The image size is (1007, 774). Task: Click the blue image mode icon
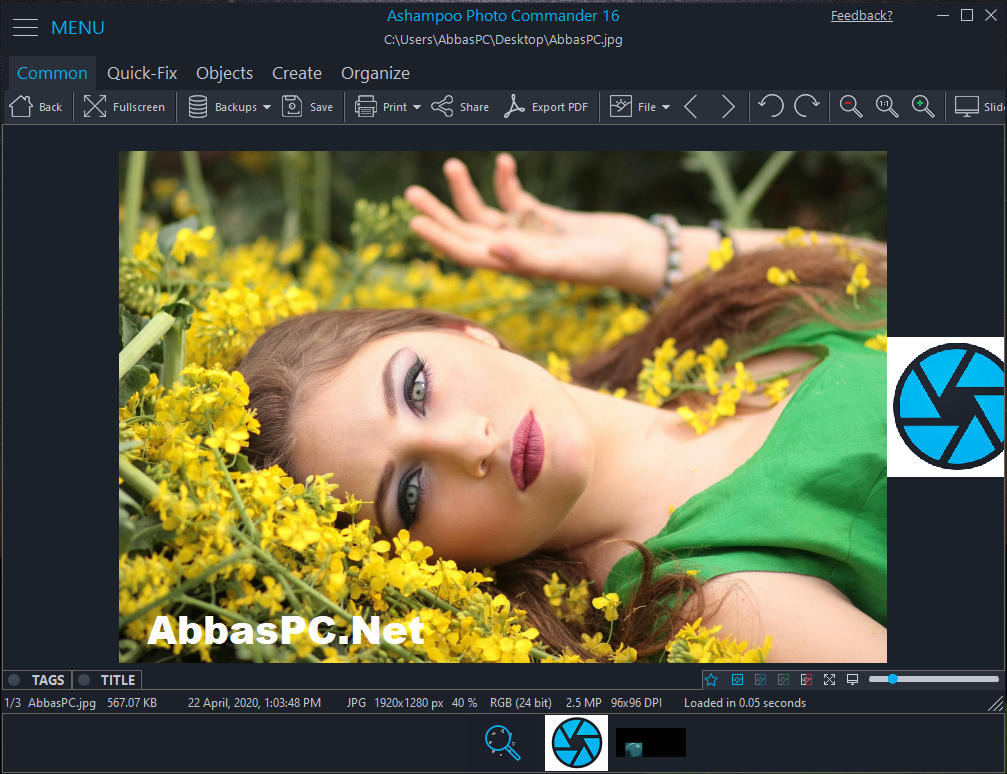point(737,680)
